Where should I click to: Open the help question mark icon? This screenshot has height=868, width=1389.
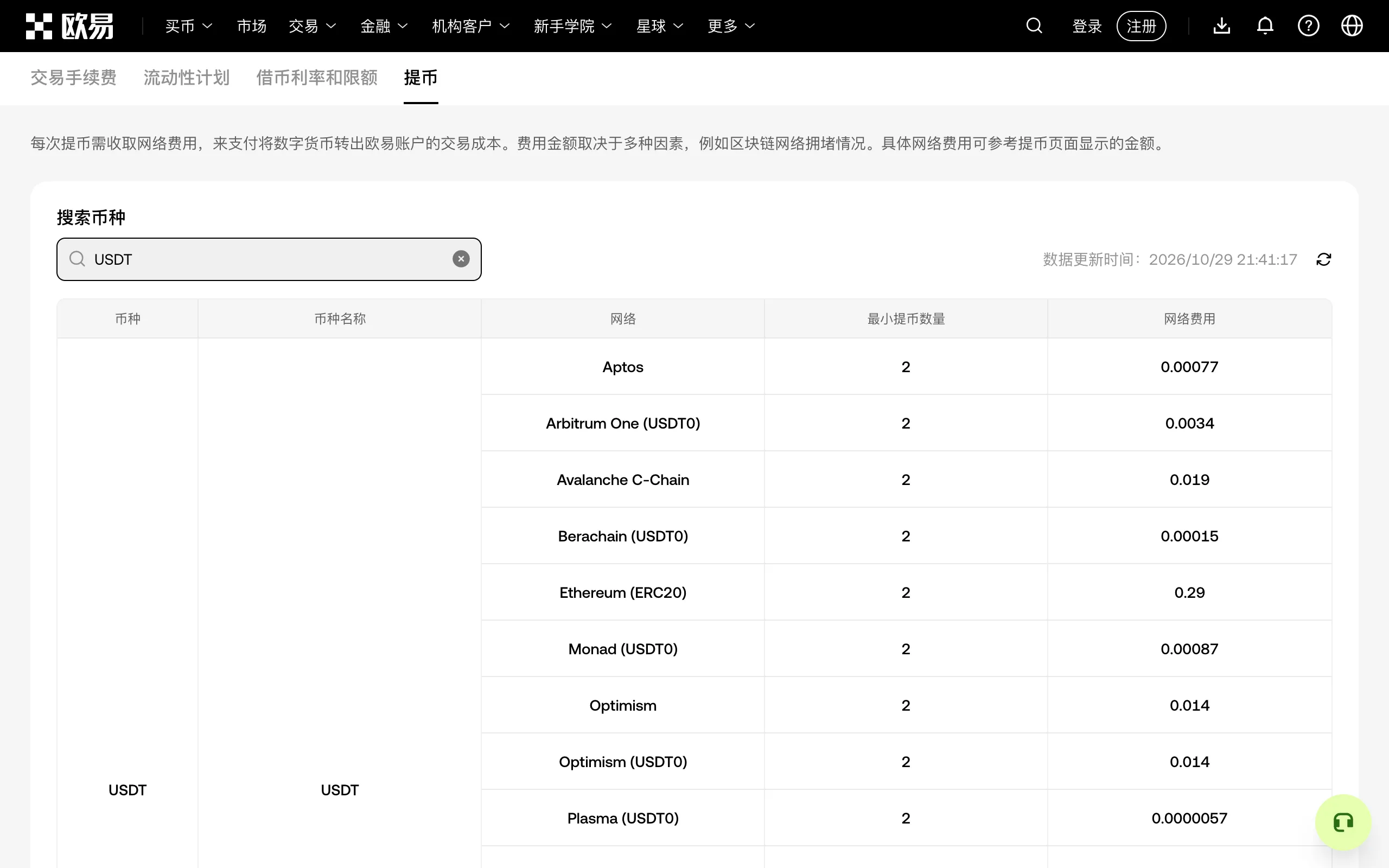pyautogui.click(x=1308, y=26)
